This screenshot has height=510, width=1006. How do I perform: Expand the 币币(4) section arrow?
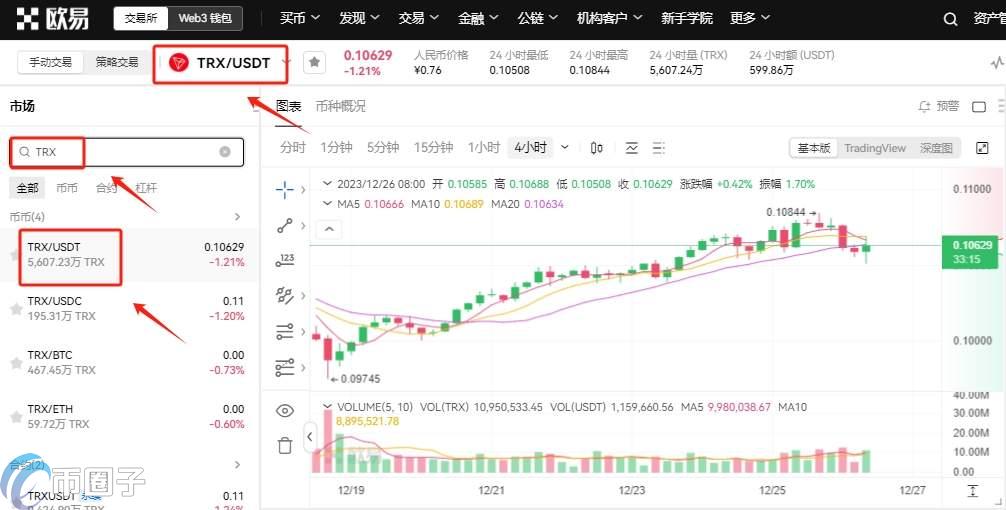click(x=238, y=217)
